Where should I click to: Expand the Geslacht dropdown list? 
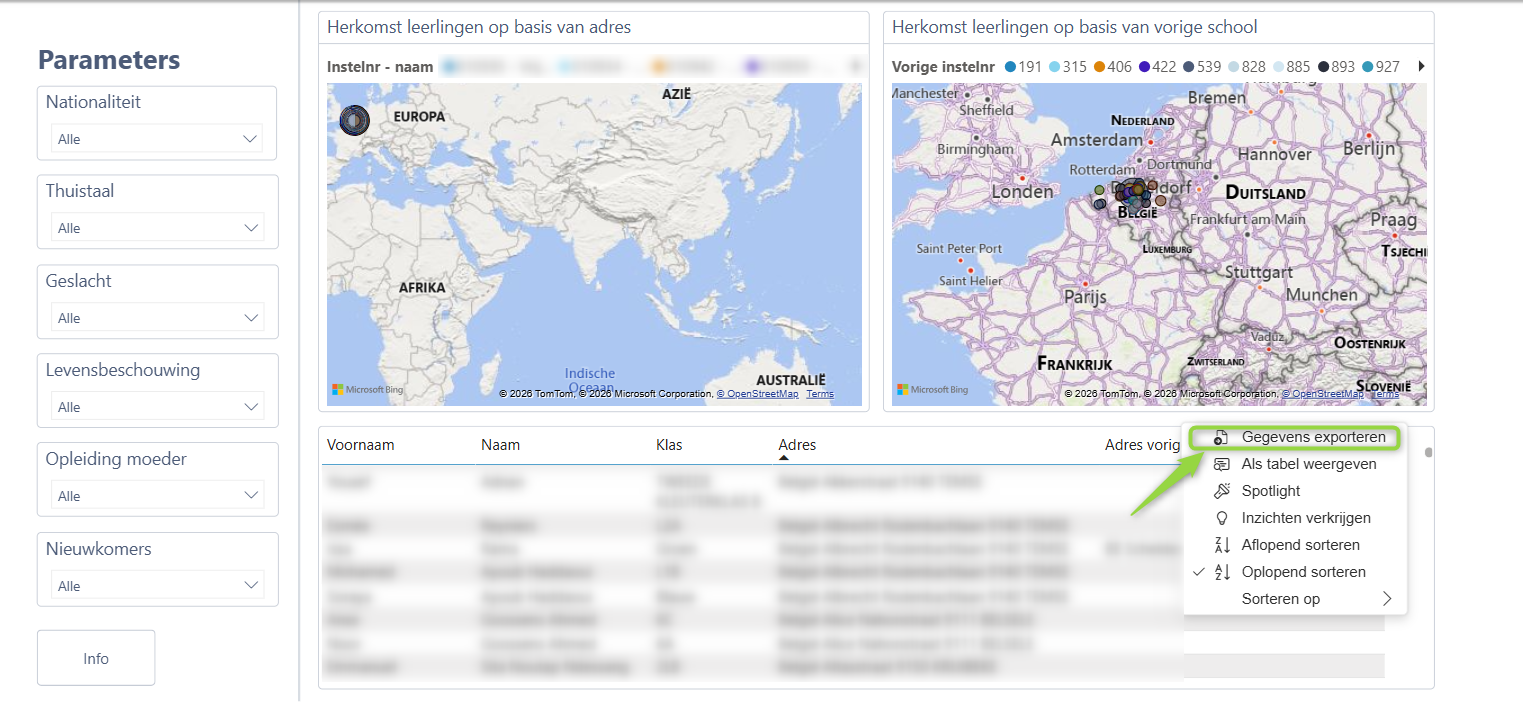tap(157, 318)
